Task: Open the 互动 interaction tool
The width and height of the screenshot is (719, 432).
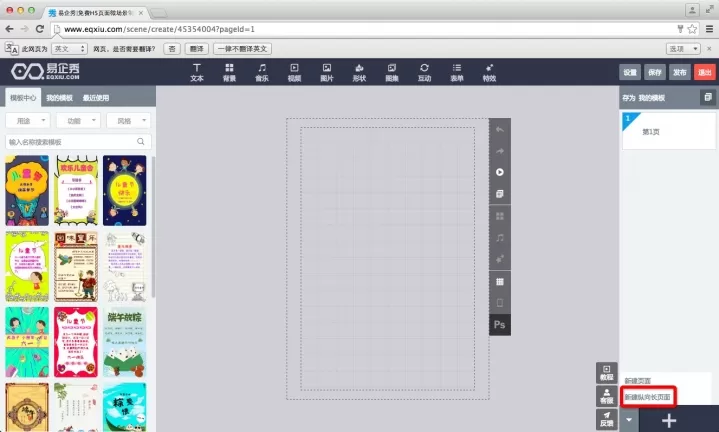Action: click(425, 73)
